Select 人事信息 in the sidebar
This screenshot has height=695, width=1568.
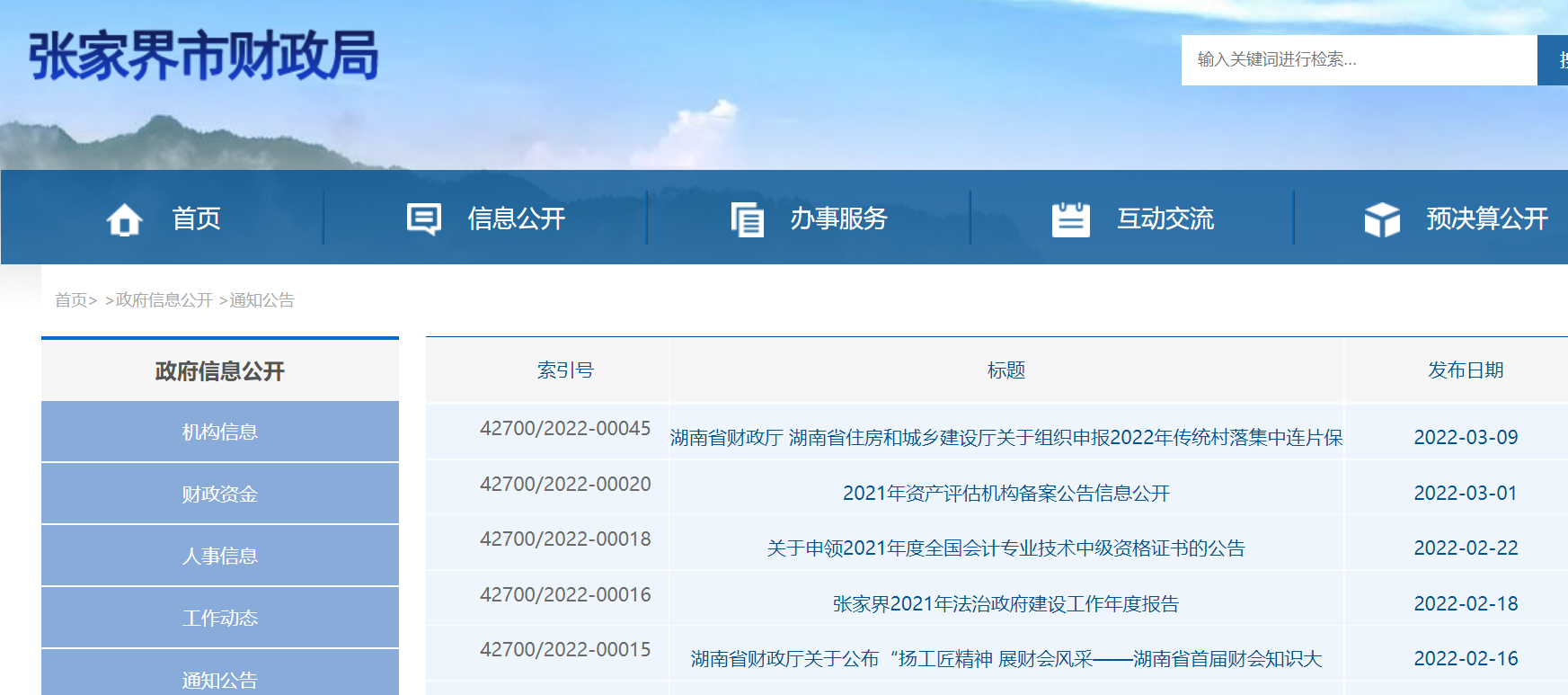[220, 557]
